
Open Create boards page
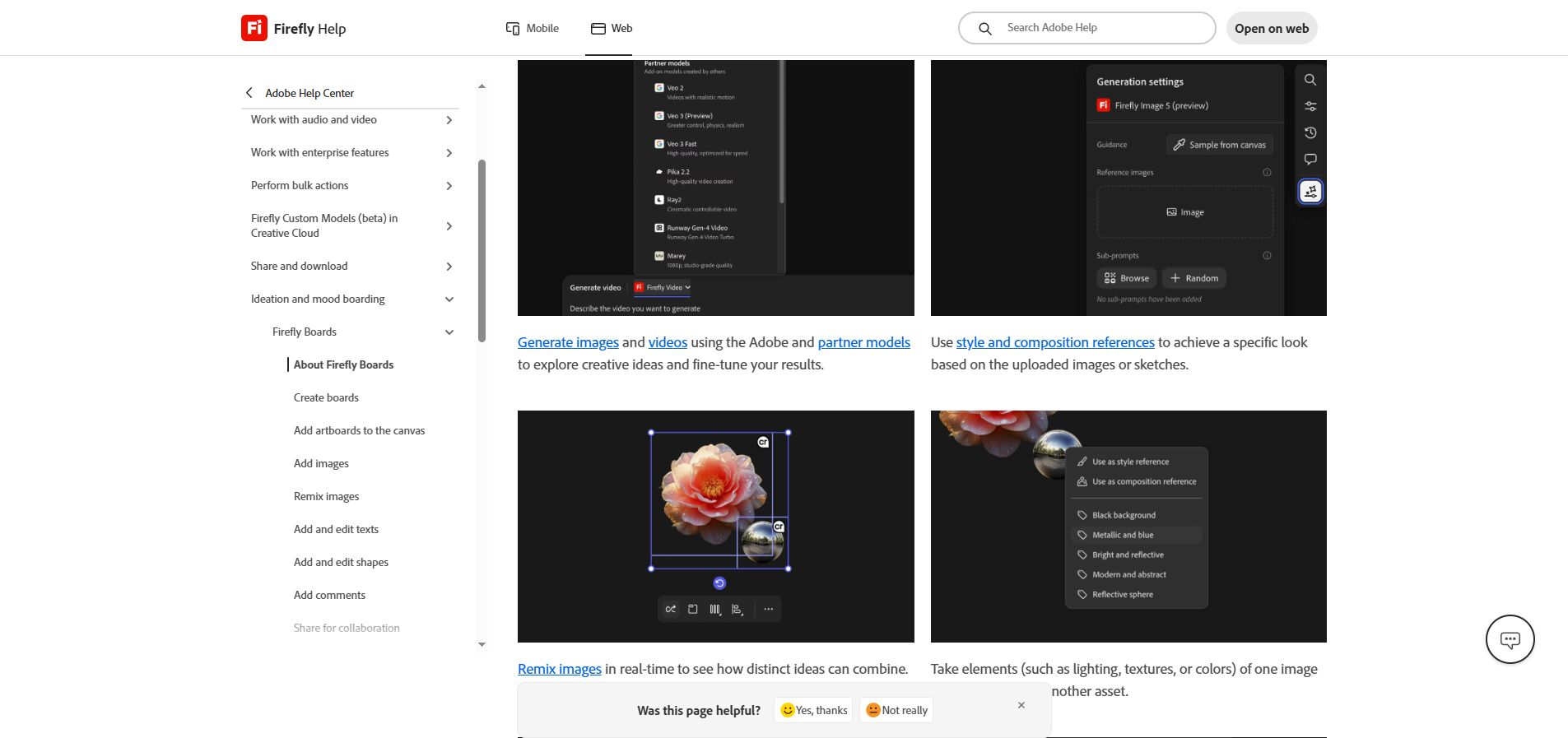326,397
